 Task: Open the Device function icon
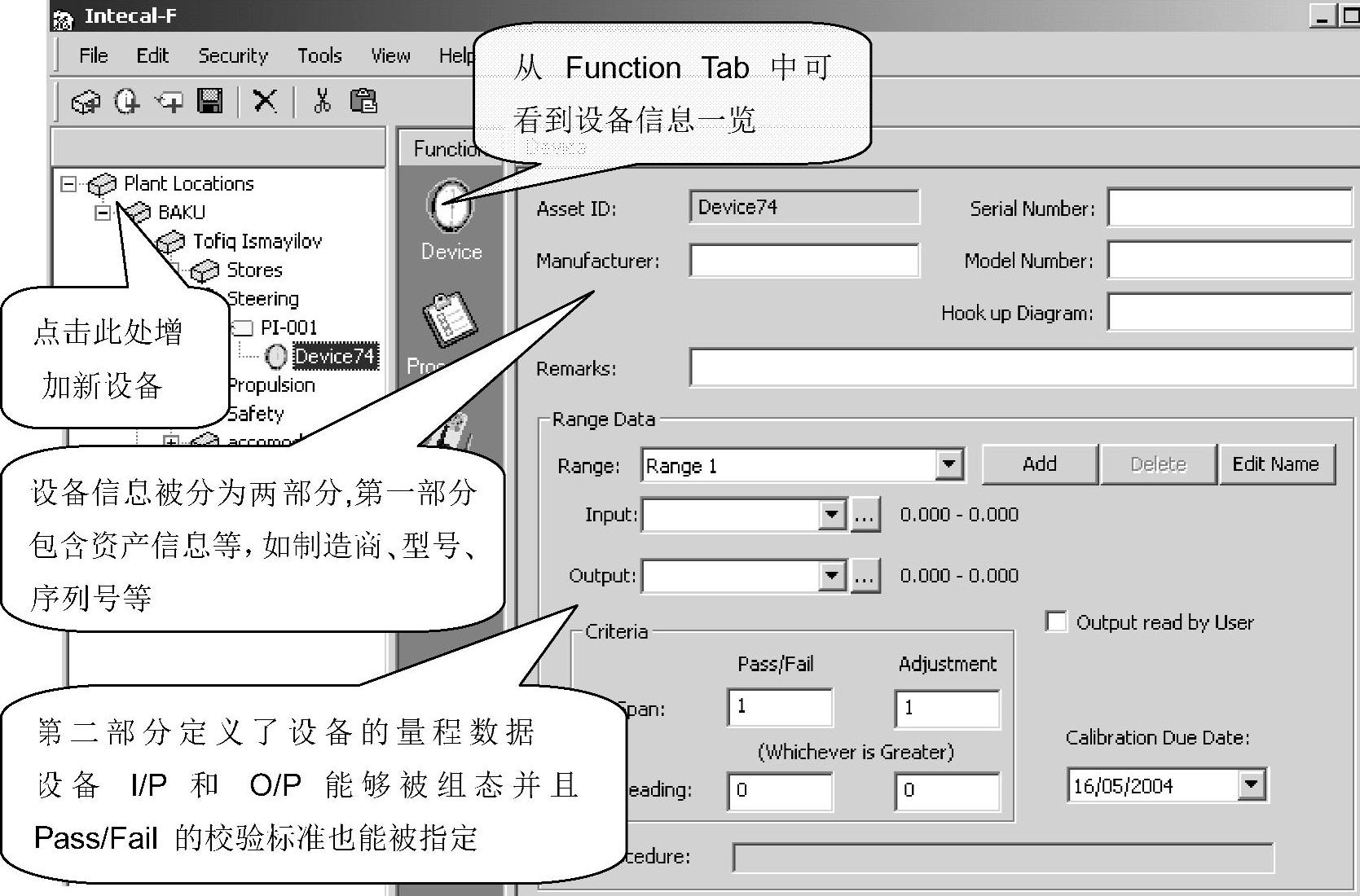coord(451,207)
